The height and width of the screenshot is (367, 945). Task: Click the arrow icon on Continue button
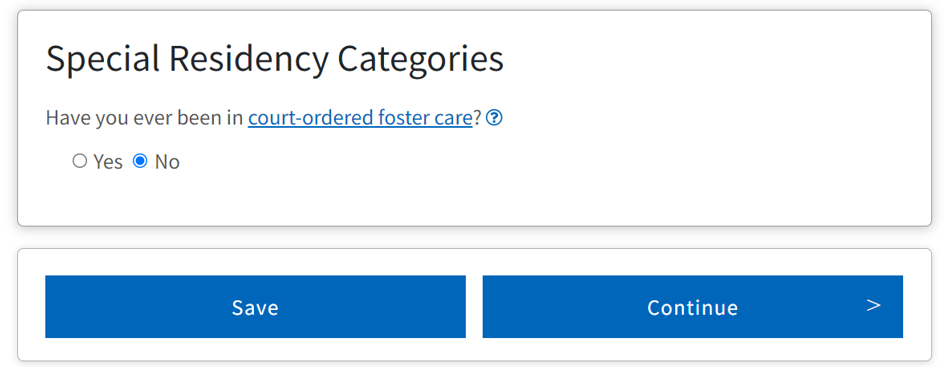tap(873, 306)
